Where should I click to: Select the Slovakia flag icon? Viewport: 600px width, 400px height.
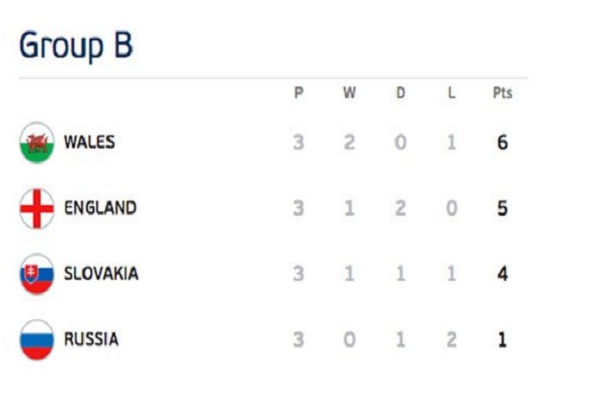click(x=37, y=274)
